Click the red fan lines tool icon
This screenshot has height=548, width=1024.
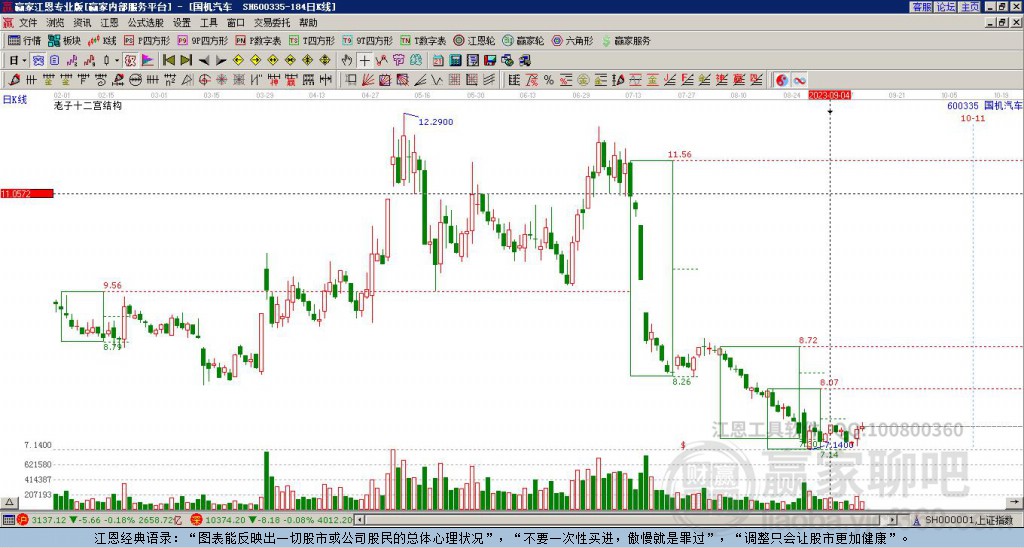coord(368,80)
